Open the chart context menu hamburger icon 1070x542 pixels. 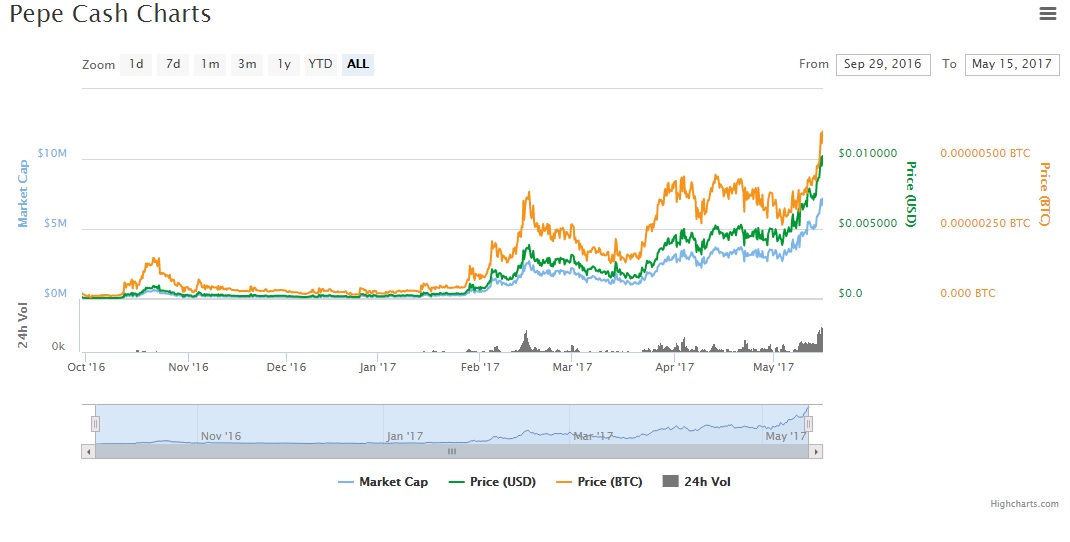(x=1047, y=13)
